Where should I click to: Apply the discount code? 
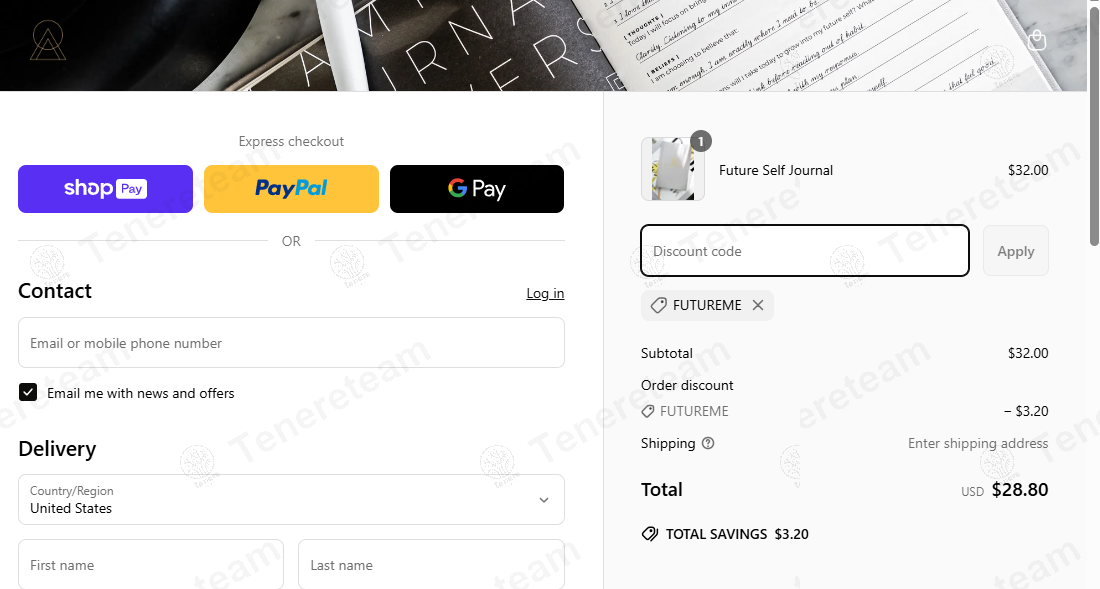coord(1016,250)
